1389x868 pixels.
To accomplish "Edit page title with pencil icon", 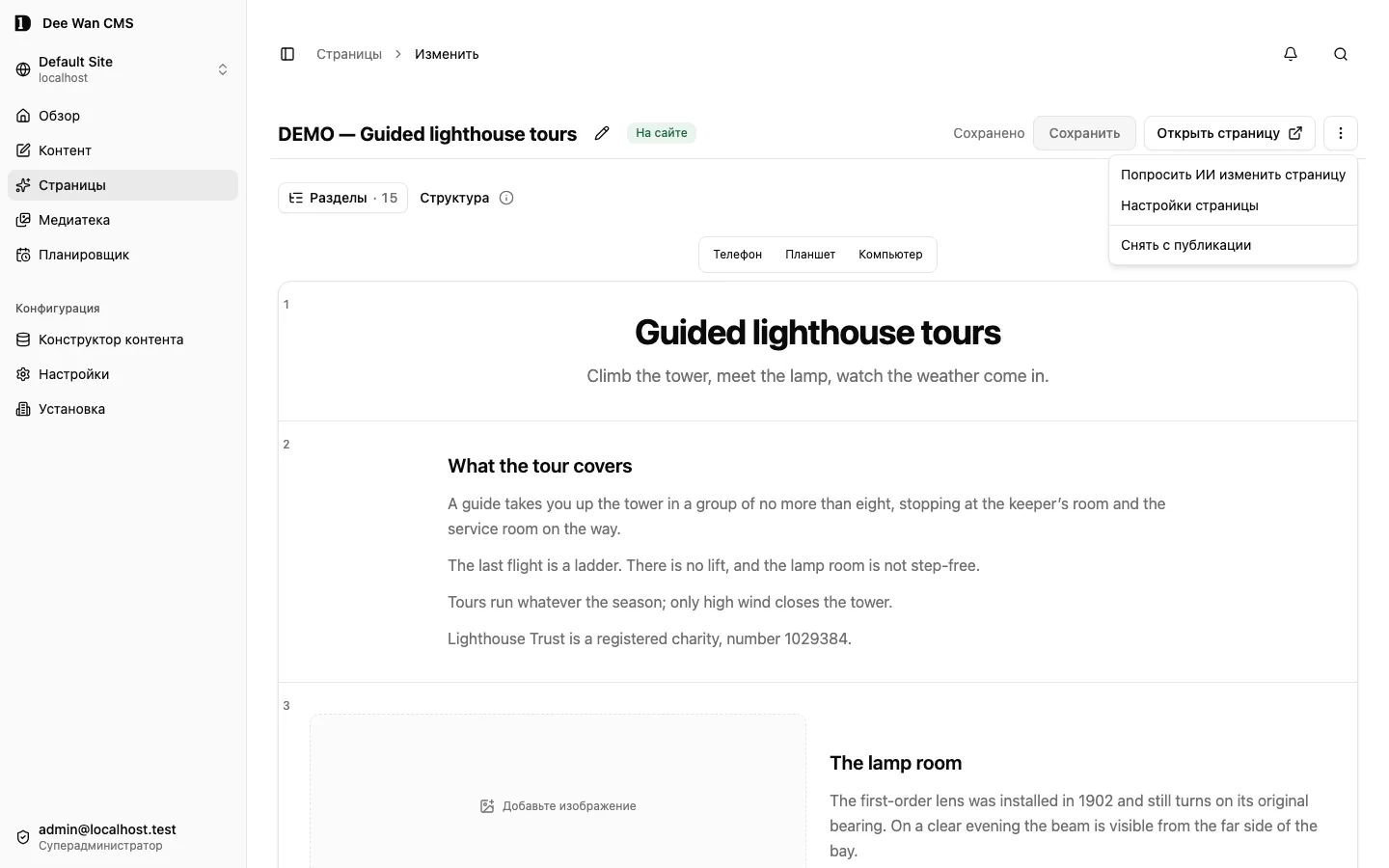I will 602,133.
